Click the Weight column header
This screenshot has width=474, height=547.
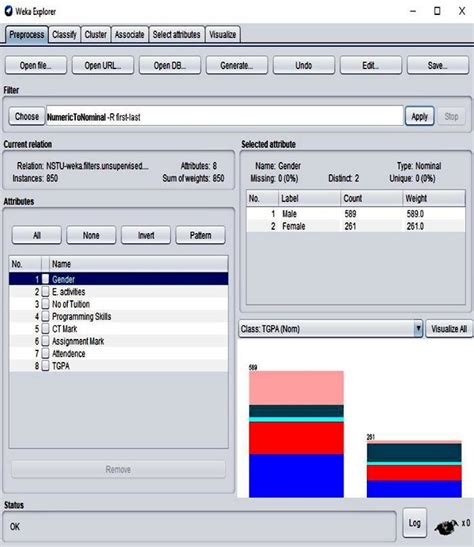(x=434, y=198)
